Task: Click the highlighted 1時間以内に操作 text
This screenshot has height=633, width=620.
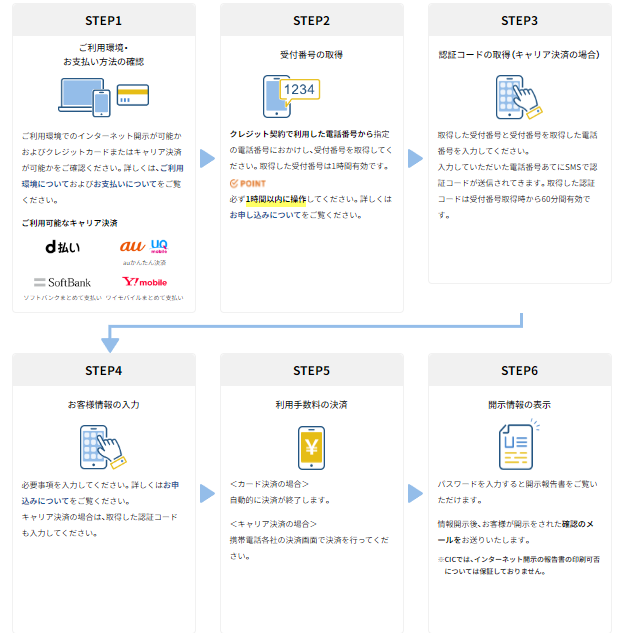Action: [276, 199]
